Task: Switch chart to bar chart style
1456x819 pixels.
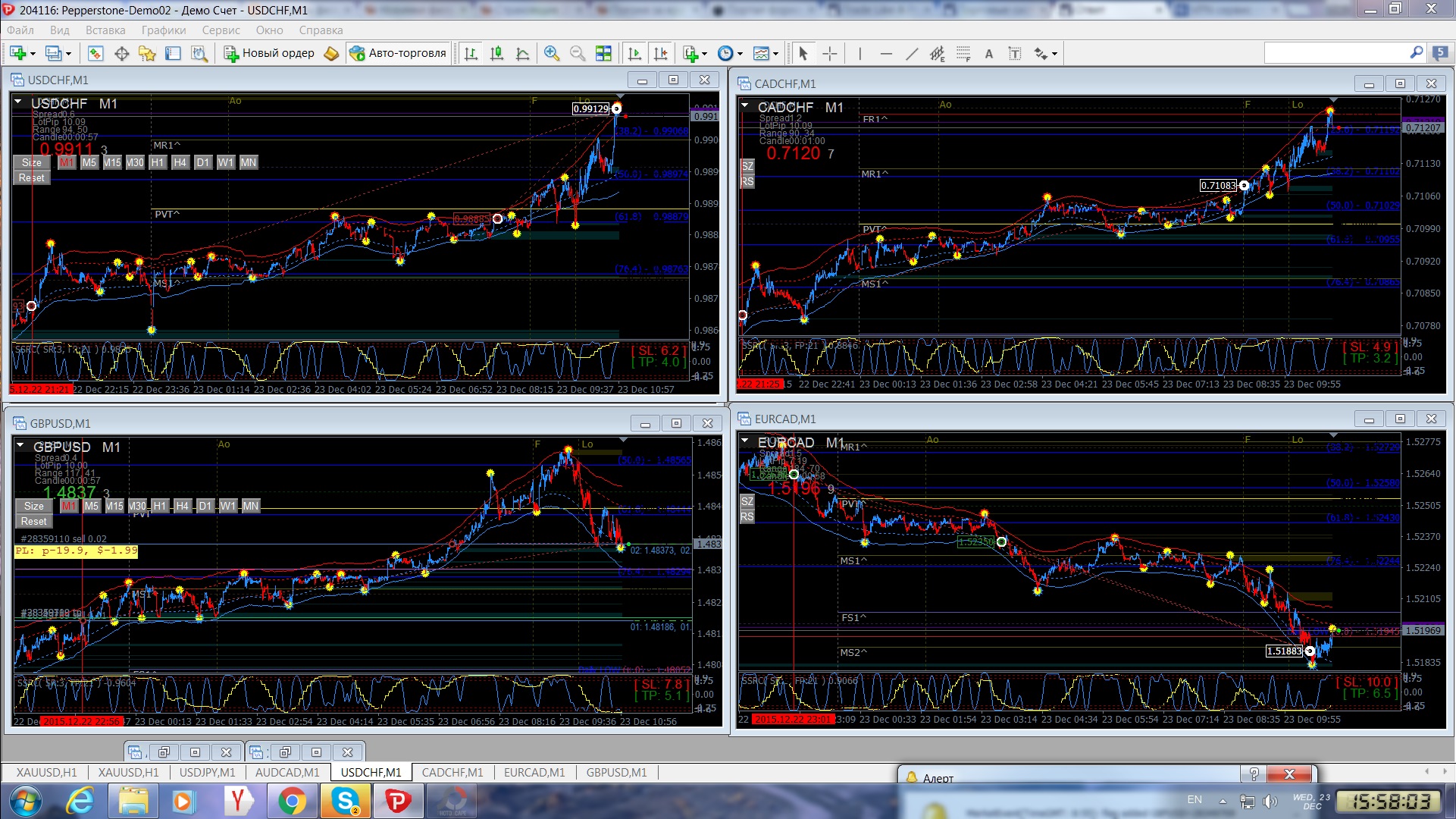Action: tap(471, 53)
